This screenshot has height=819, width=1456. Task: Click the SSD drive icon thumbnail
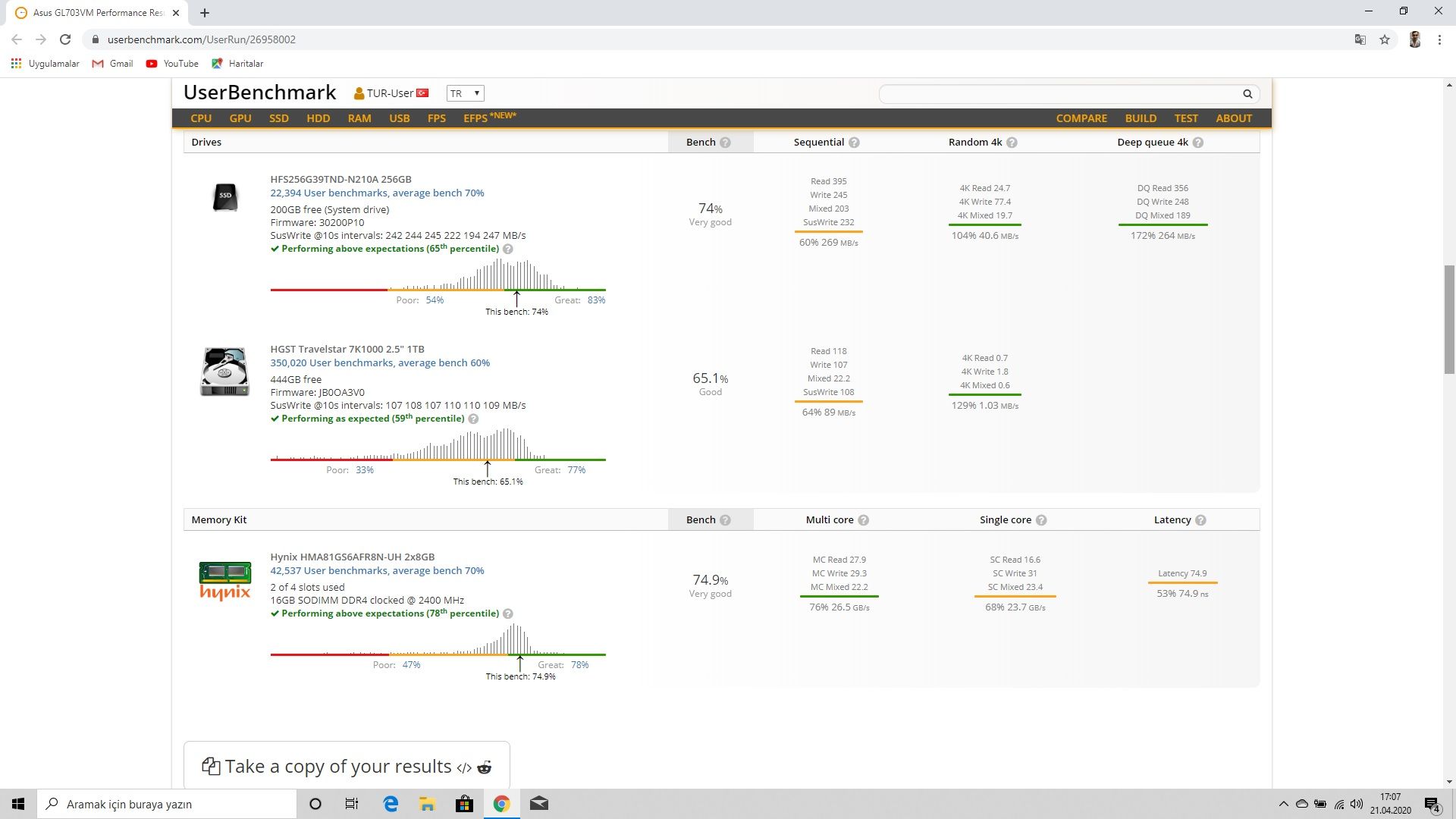225,196
